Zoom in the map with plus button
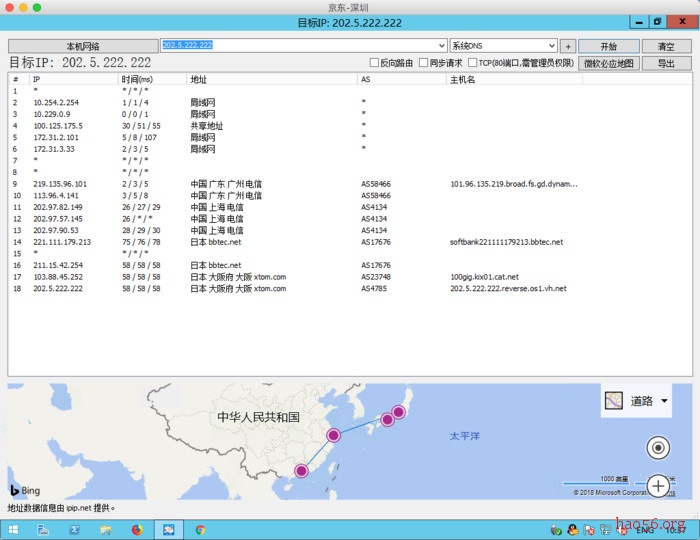This screenshot has height=540, width=700. click(658, 486)
